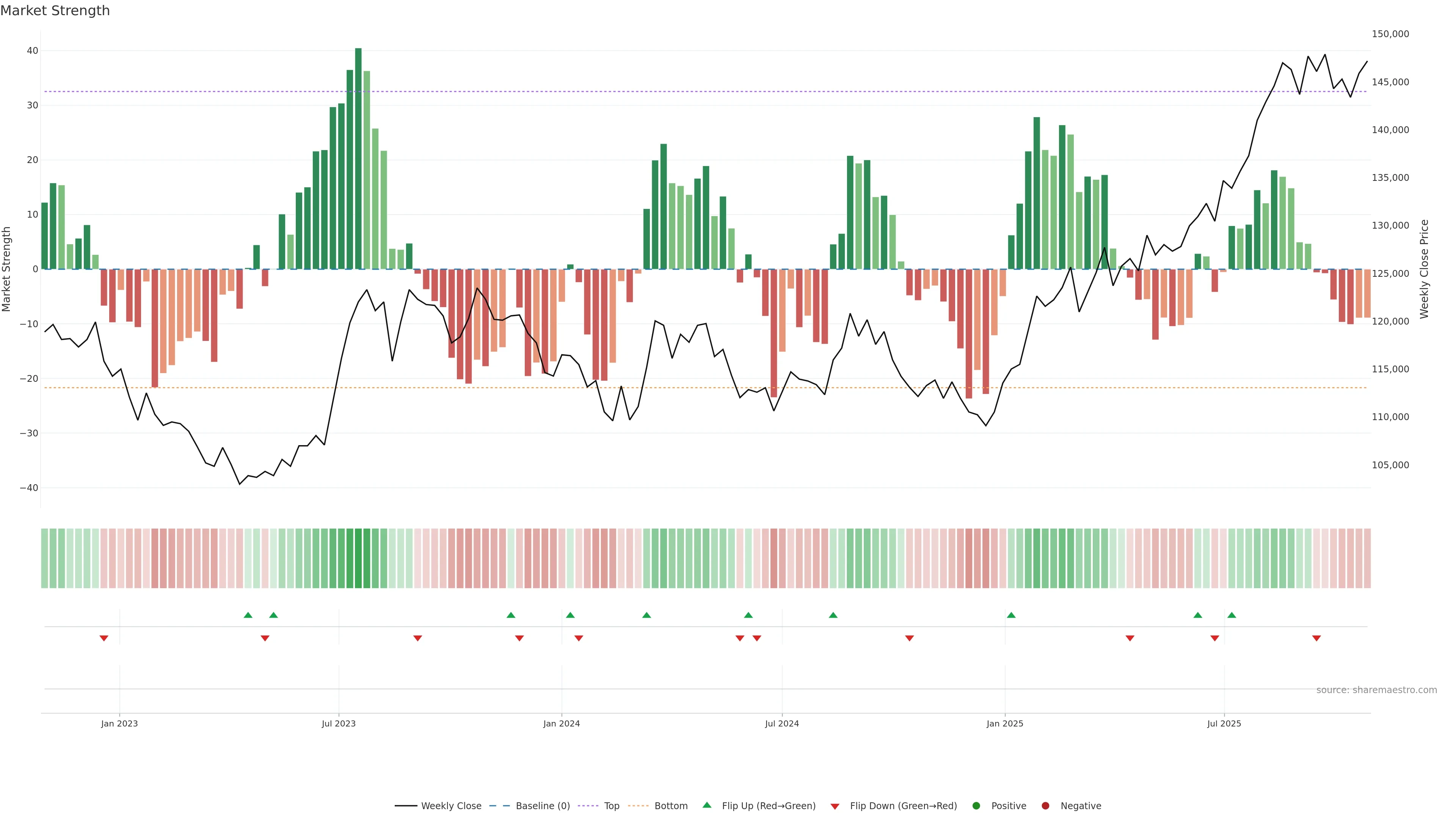Click the green Positive legend dot

976,805
